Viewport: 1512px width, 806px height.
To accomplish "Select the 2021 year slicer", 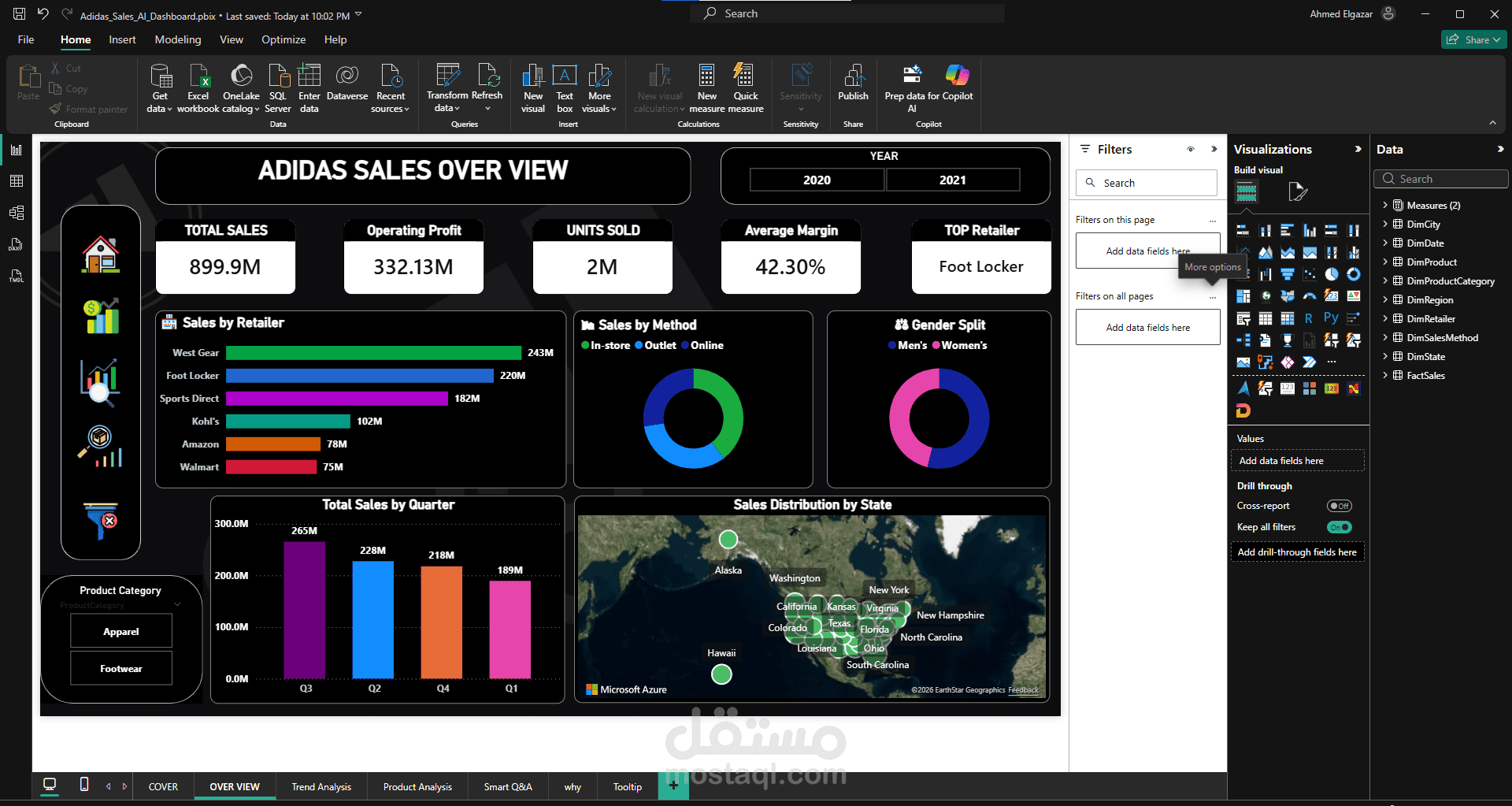I will point(953,180).
